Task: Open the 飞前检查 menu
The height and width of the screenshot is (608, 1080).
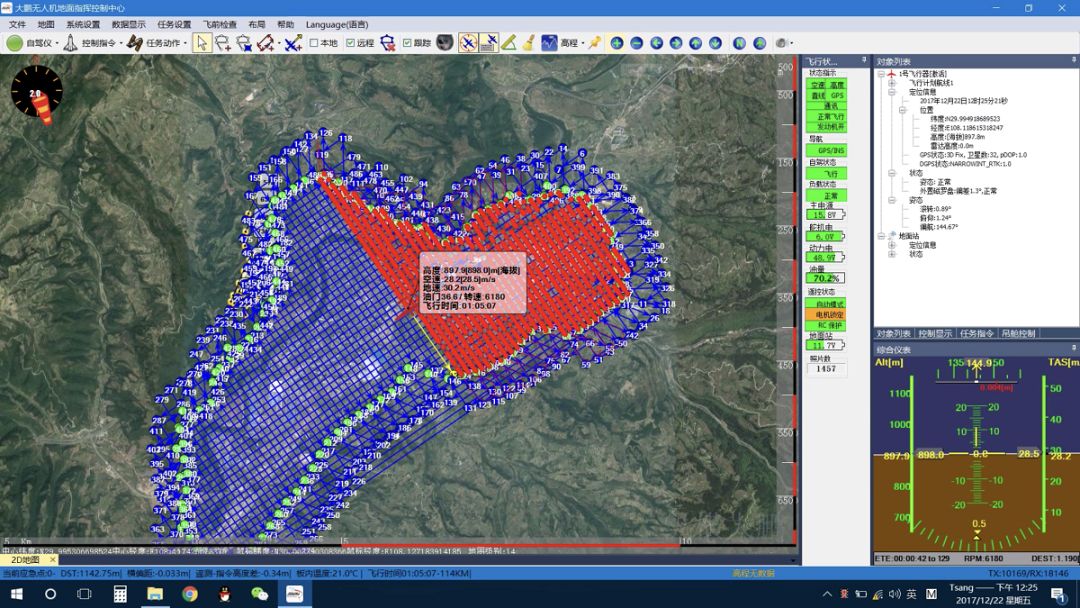Action: tap(219, 24)
